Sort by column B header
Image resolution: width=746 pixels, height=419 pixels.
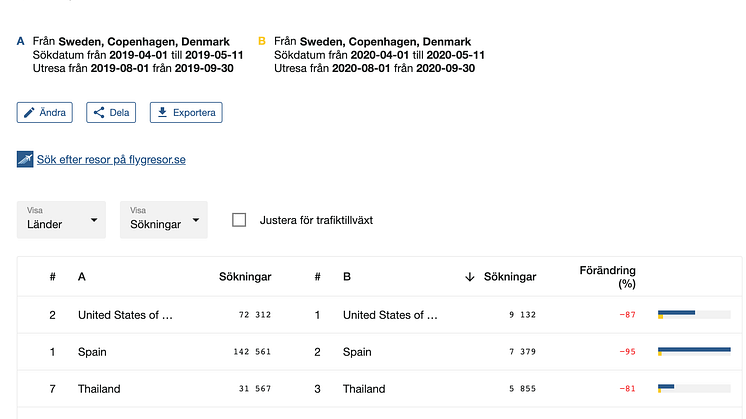pos(347,277)
